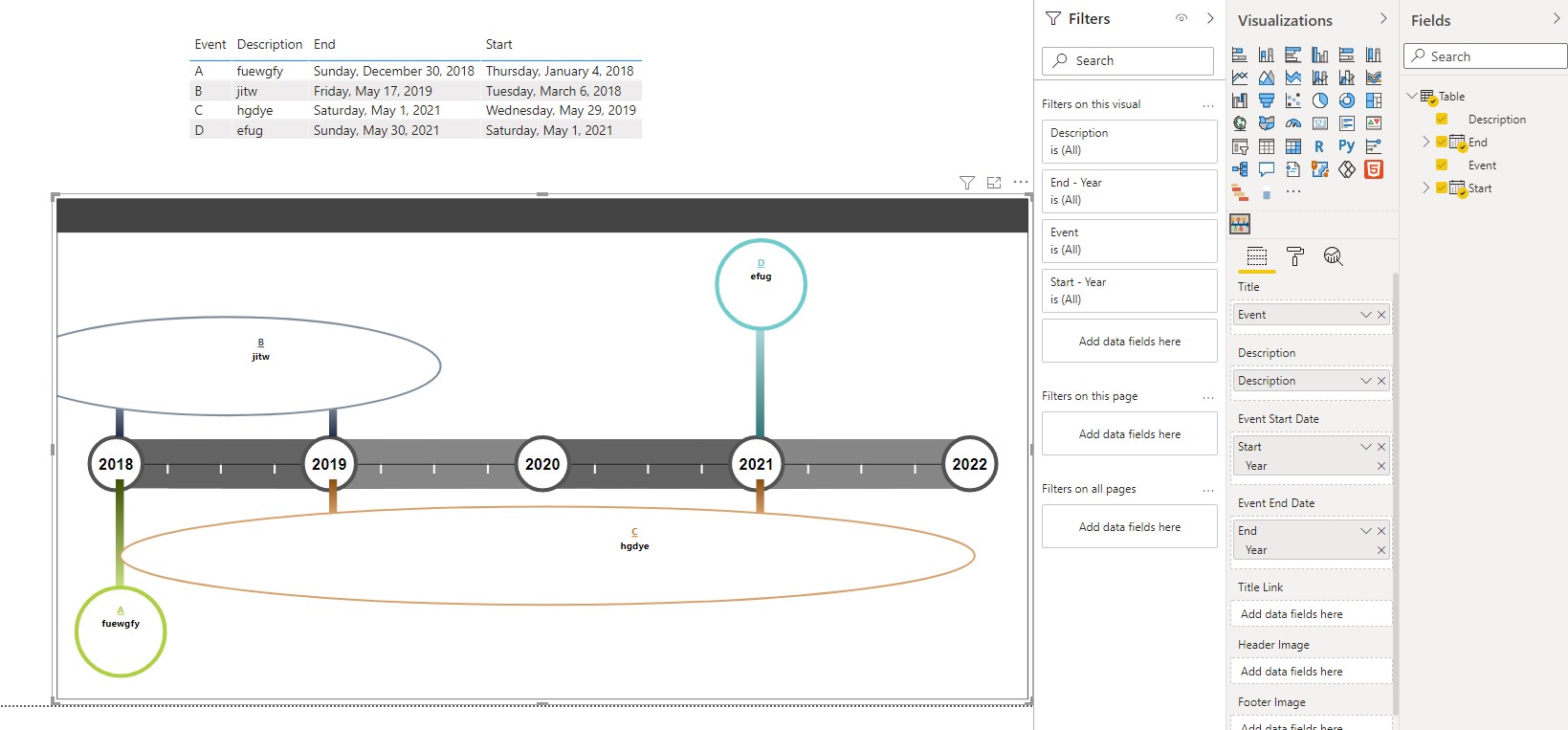Click the Filters pane search box
The image size is (1568, 730).
click(1128, 60)
